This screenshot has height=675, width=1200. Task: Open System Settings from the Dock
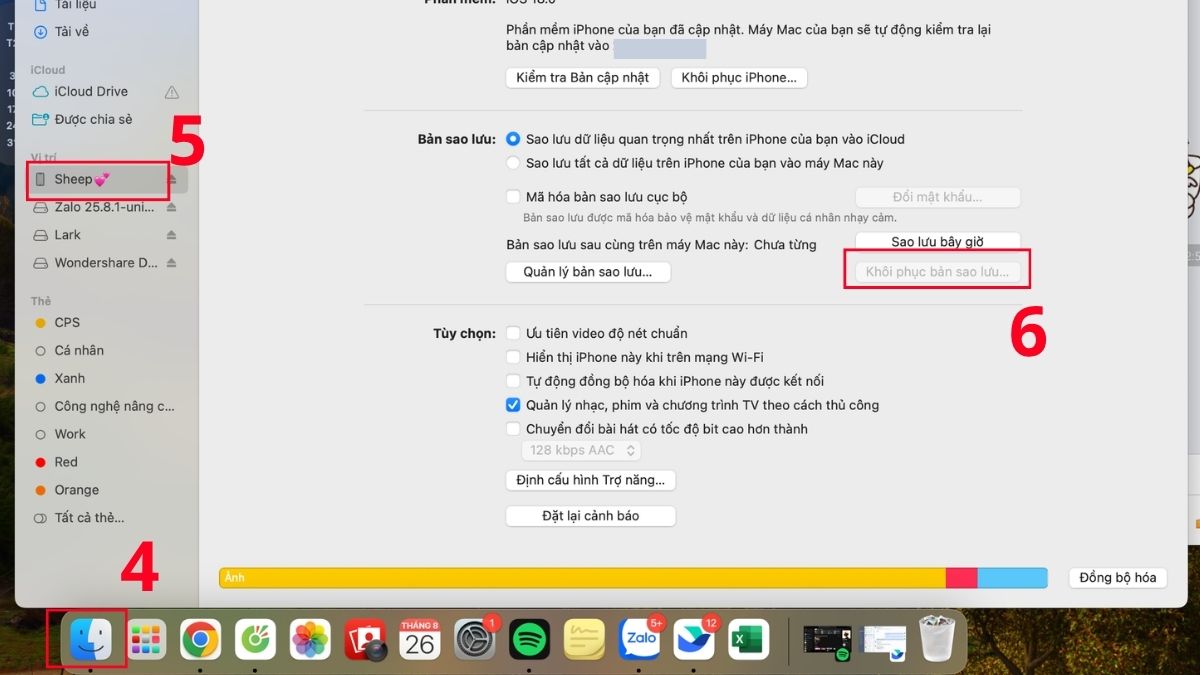pyautogui.click(x=474, y=639)
